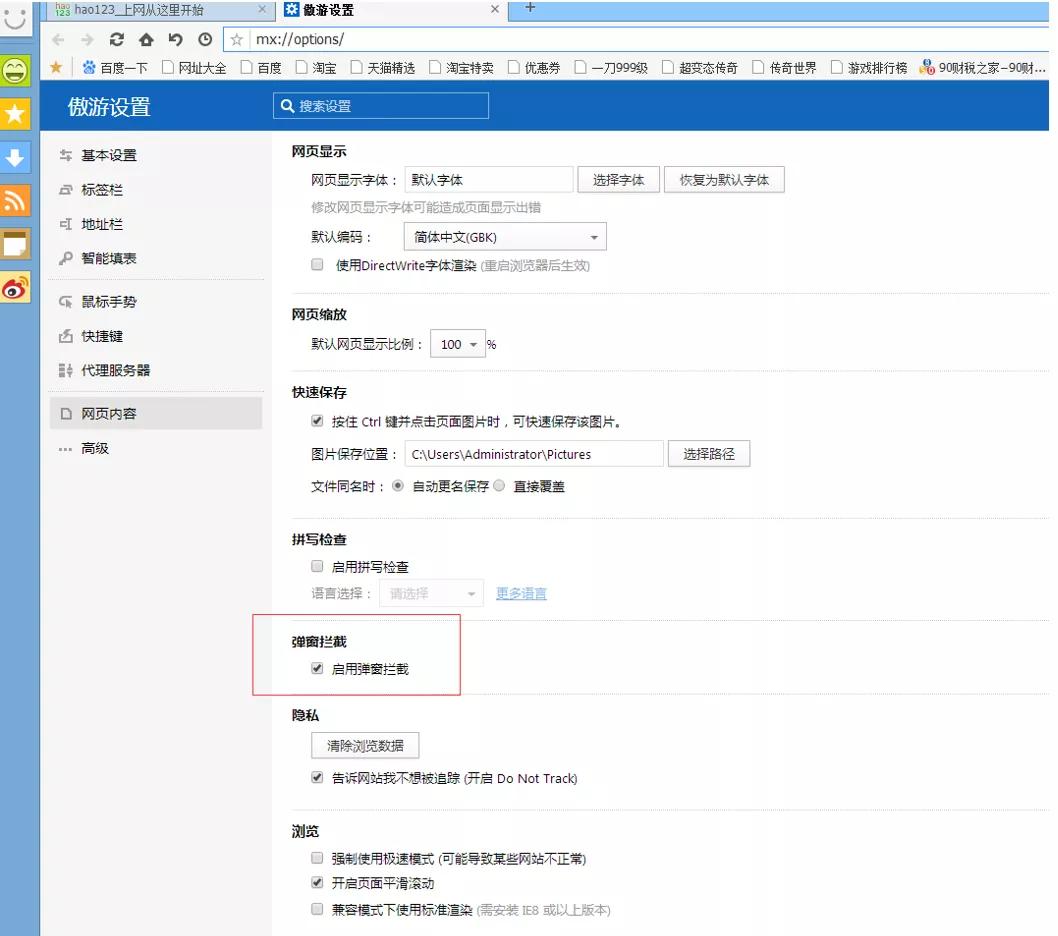The width and height of the screenshot is (1058, 936).
Task: Open the RSS subscriptions sidebar panel
Action: (x=15, y=200)
